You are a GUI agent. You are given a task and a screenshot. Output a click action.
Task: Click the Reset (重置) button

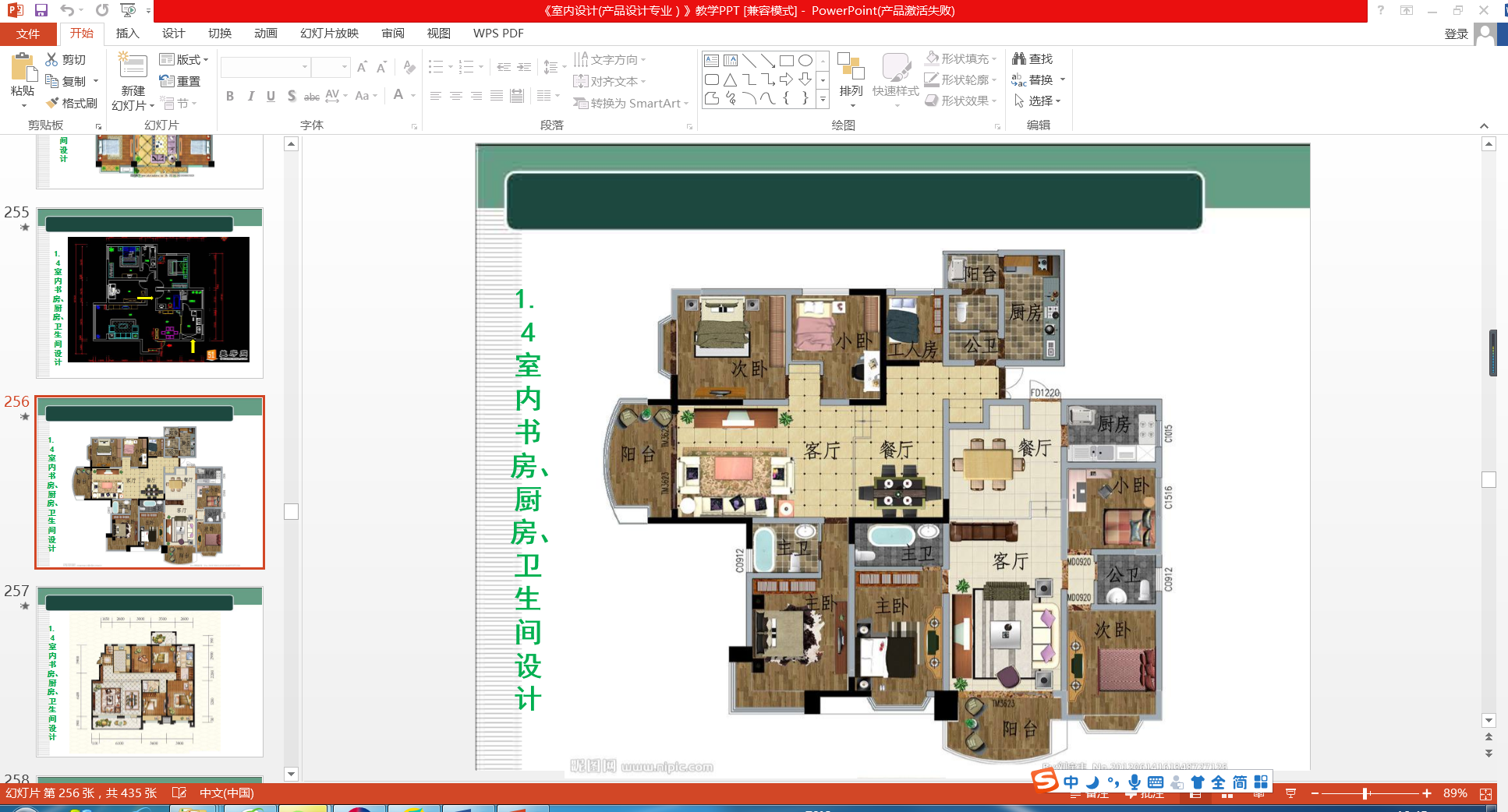point(180,81)
